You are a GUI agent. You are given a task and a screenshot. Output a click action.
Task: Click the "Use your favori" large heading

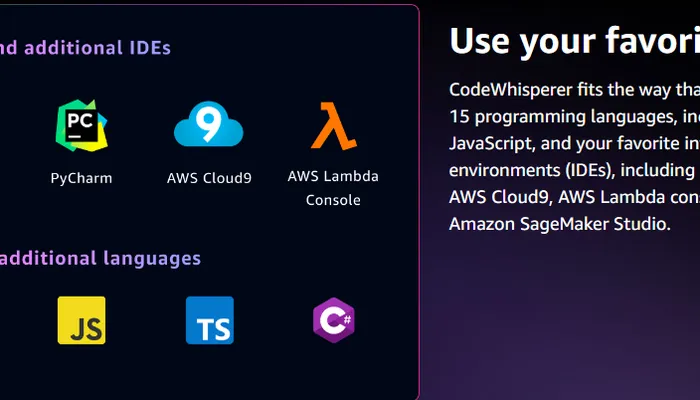pyautogui.click(x=573, y=41)
